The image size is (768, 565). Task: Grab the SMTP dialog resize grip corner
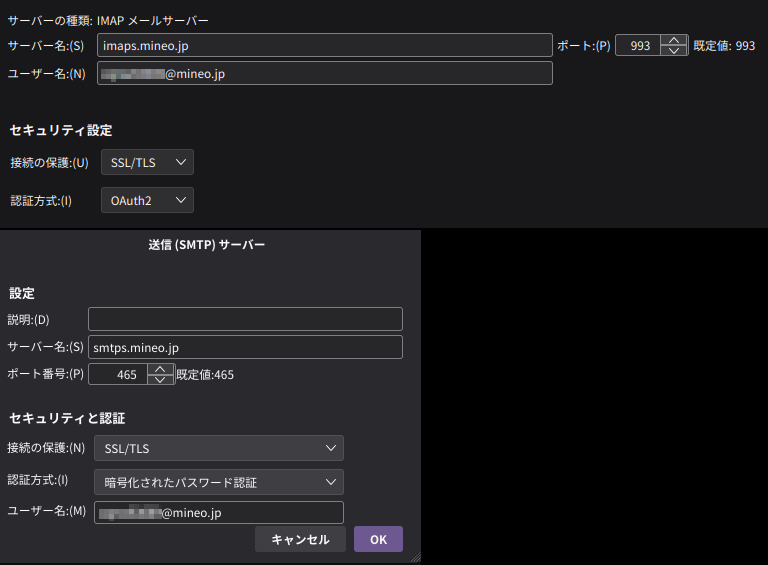click(x=415, y=557)
